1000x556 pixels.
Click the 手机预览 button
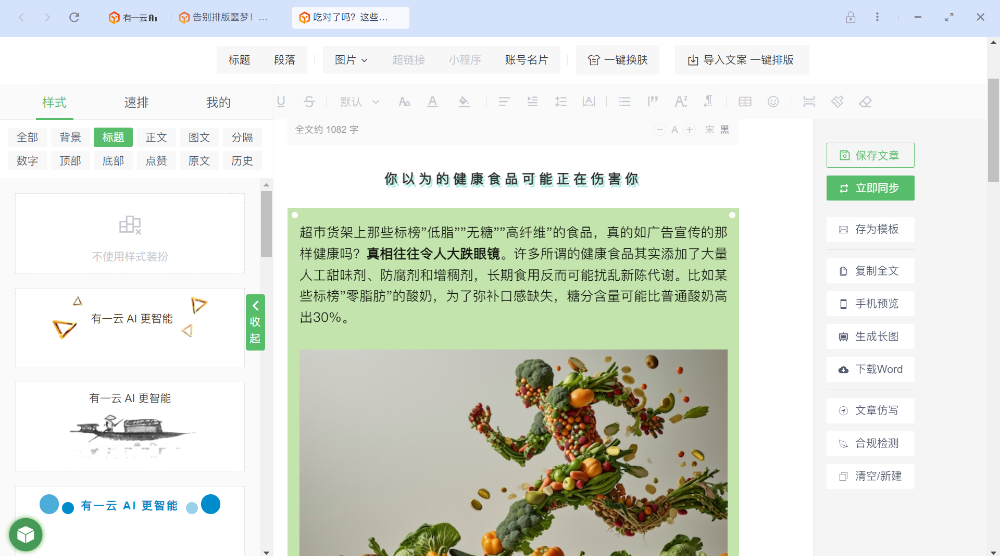[870, 304]
